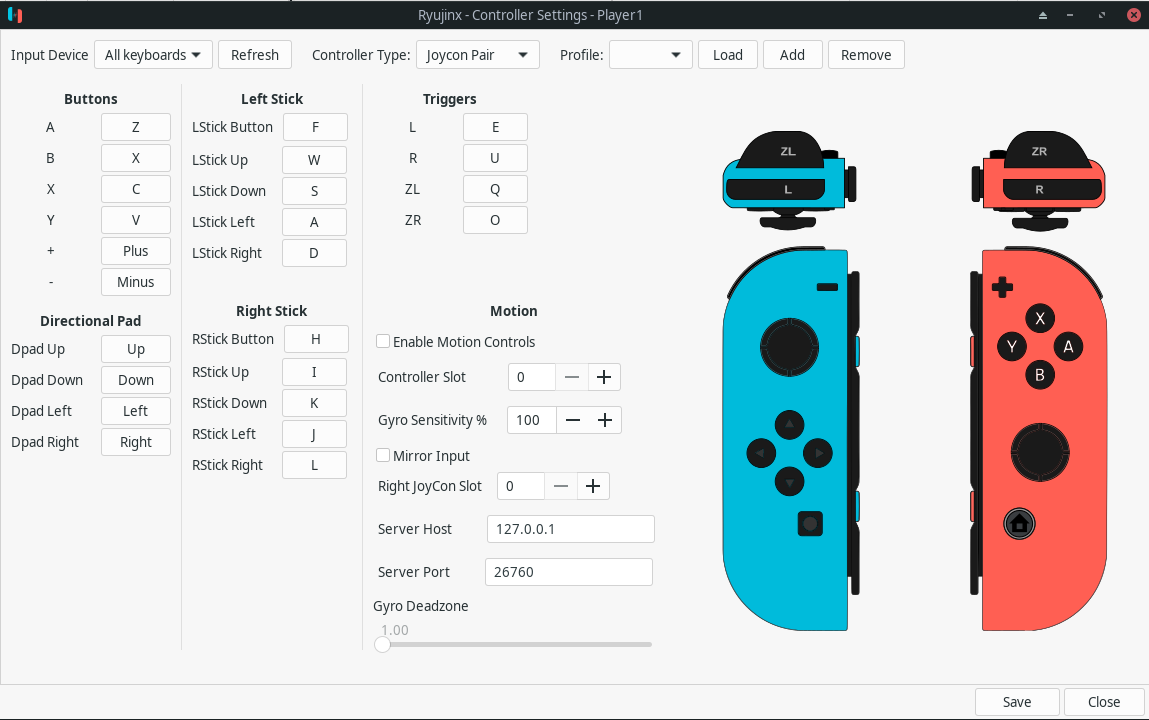Remove the selected profile
The image size is (1149, 720).
[x=866, y=55]
